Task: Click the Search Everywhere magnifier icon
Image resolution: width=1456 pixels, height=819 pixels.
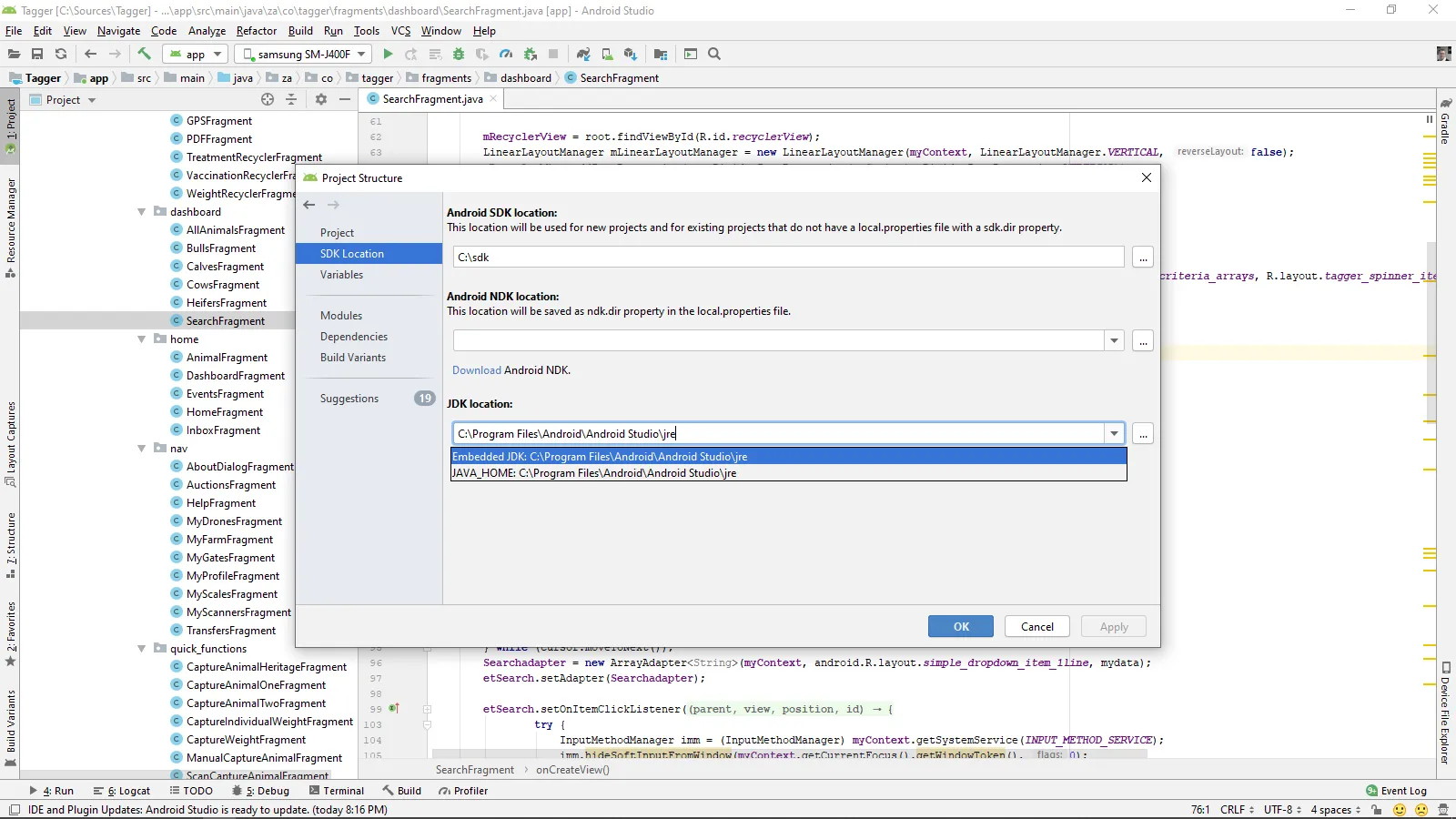Action: coord(714,55)
